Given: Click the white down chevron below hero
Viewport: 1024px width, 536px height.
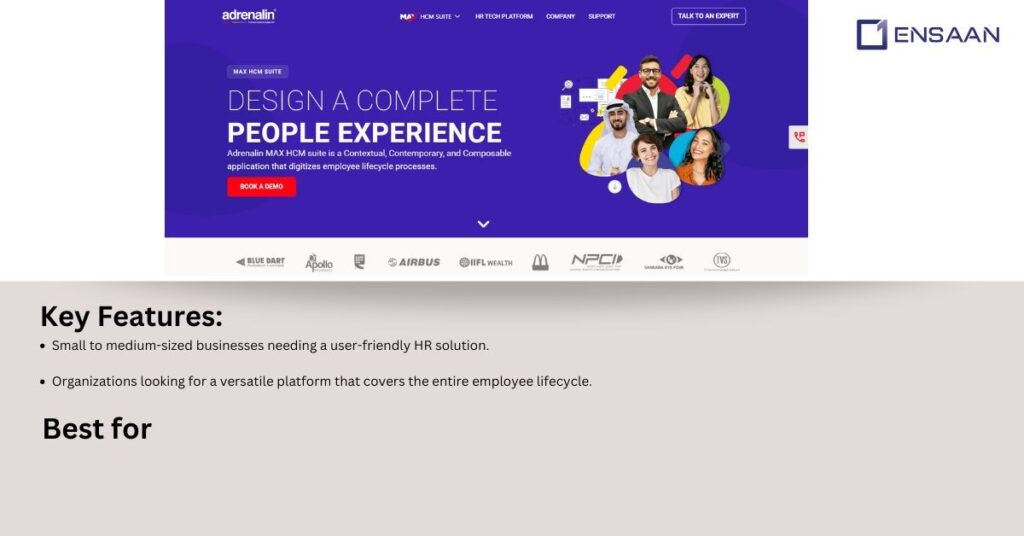Looking at the screenshot, I should (483, 224).
